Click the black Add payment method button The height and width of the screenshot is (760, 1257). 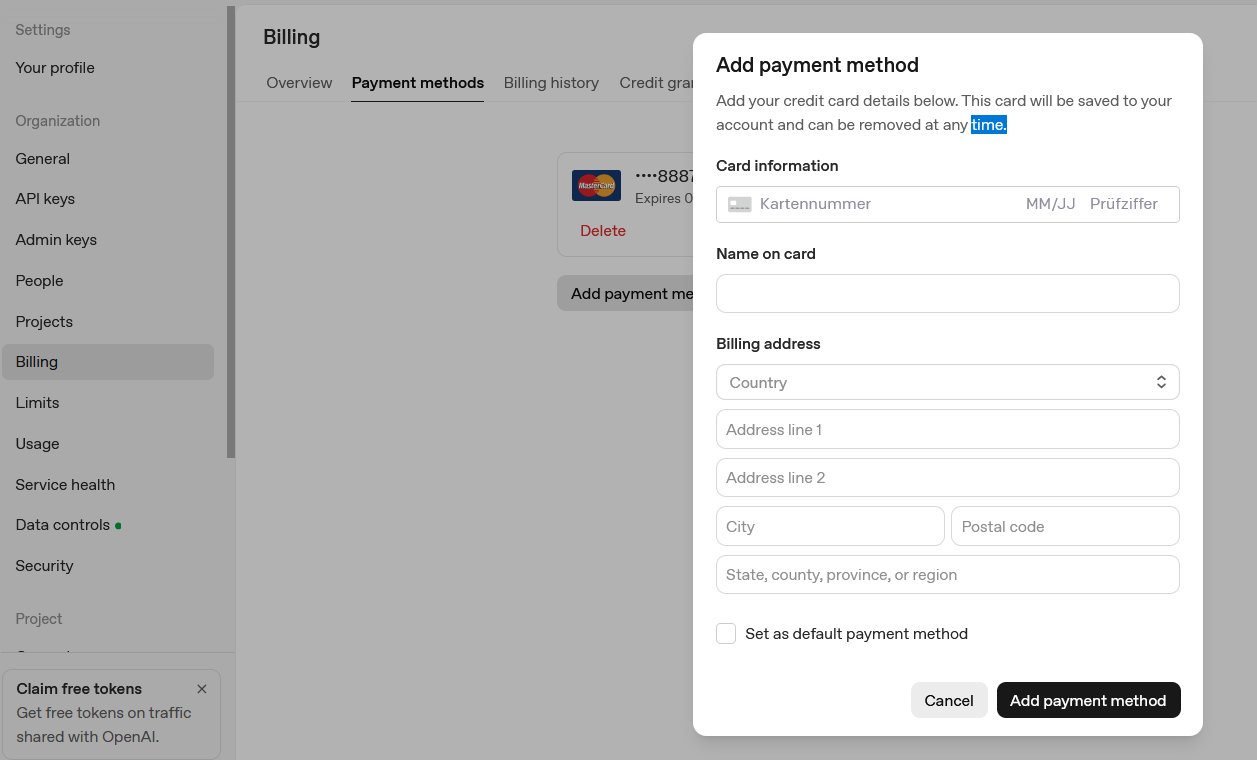pos(1088,700)
